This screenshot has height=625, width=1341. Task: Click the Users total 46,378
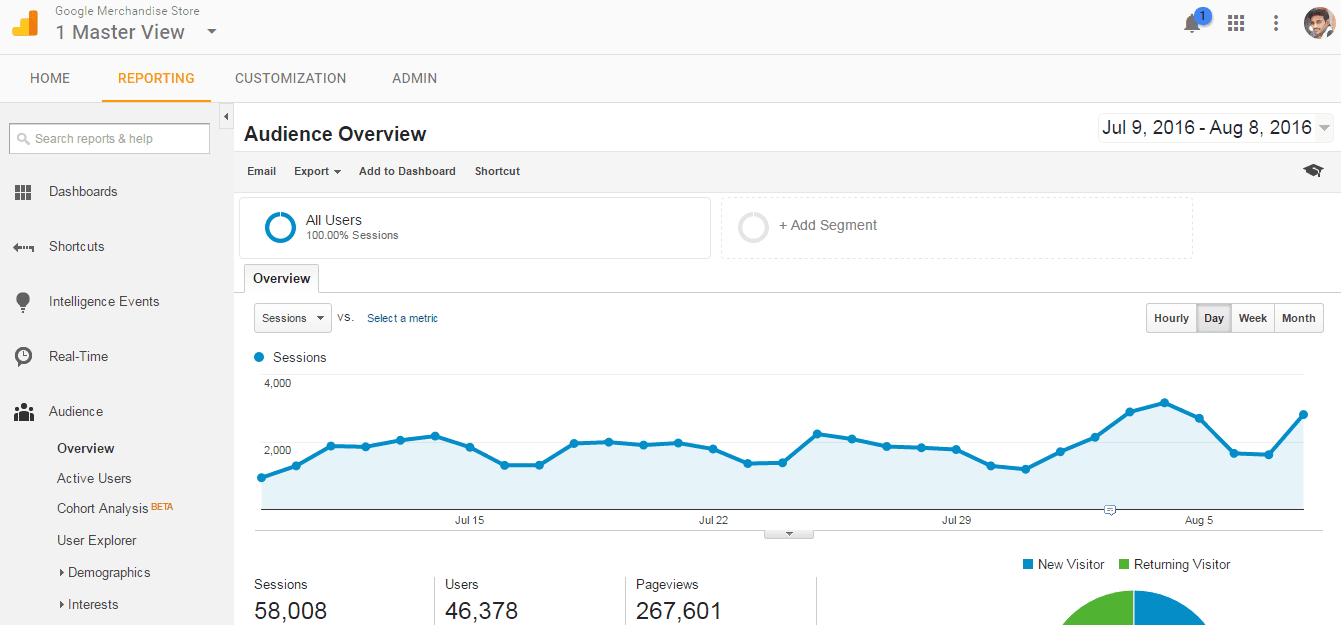click(x=481, y=611)
